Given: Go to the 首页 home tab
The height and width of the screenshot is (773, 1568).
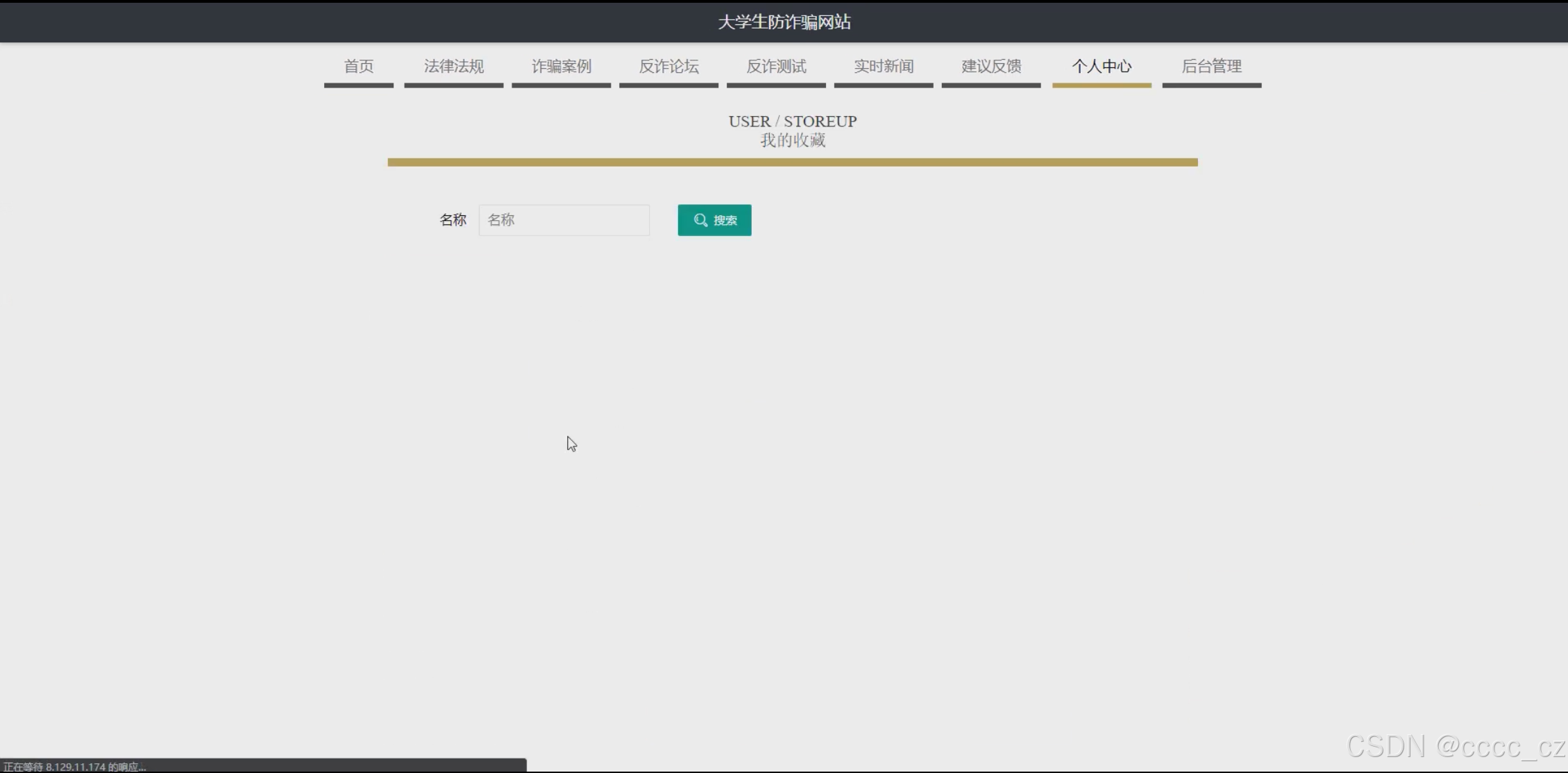Looking at the screenshot, I should pos(359,67).
